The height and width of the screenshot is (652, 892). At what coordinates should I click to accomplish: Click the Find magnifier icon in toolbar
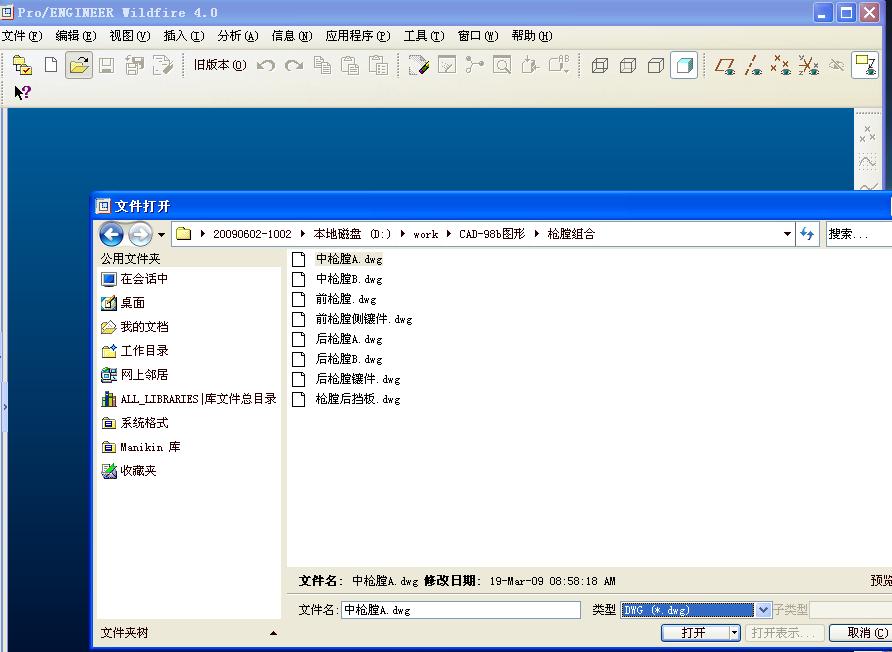click(502, 65)
